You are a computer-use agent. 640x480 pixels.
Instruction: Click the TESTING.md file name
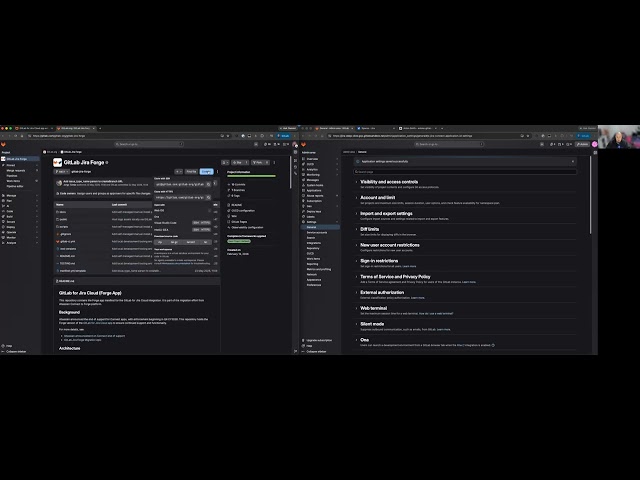[x=67, y=263]
